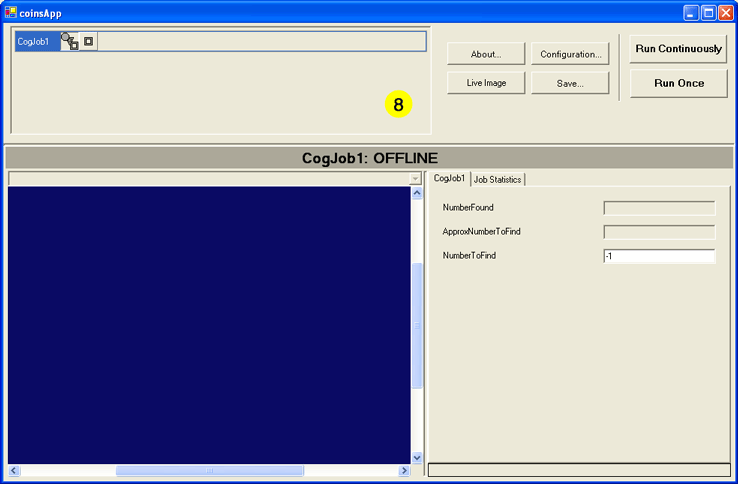The image size is (738, 484).
Task: Click the coinsApp title bar icon
Action: click(10, 12)
